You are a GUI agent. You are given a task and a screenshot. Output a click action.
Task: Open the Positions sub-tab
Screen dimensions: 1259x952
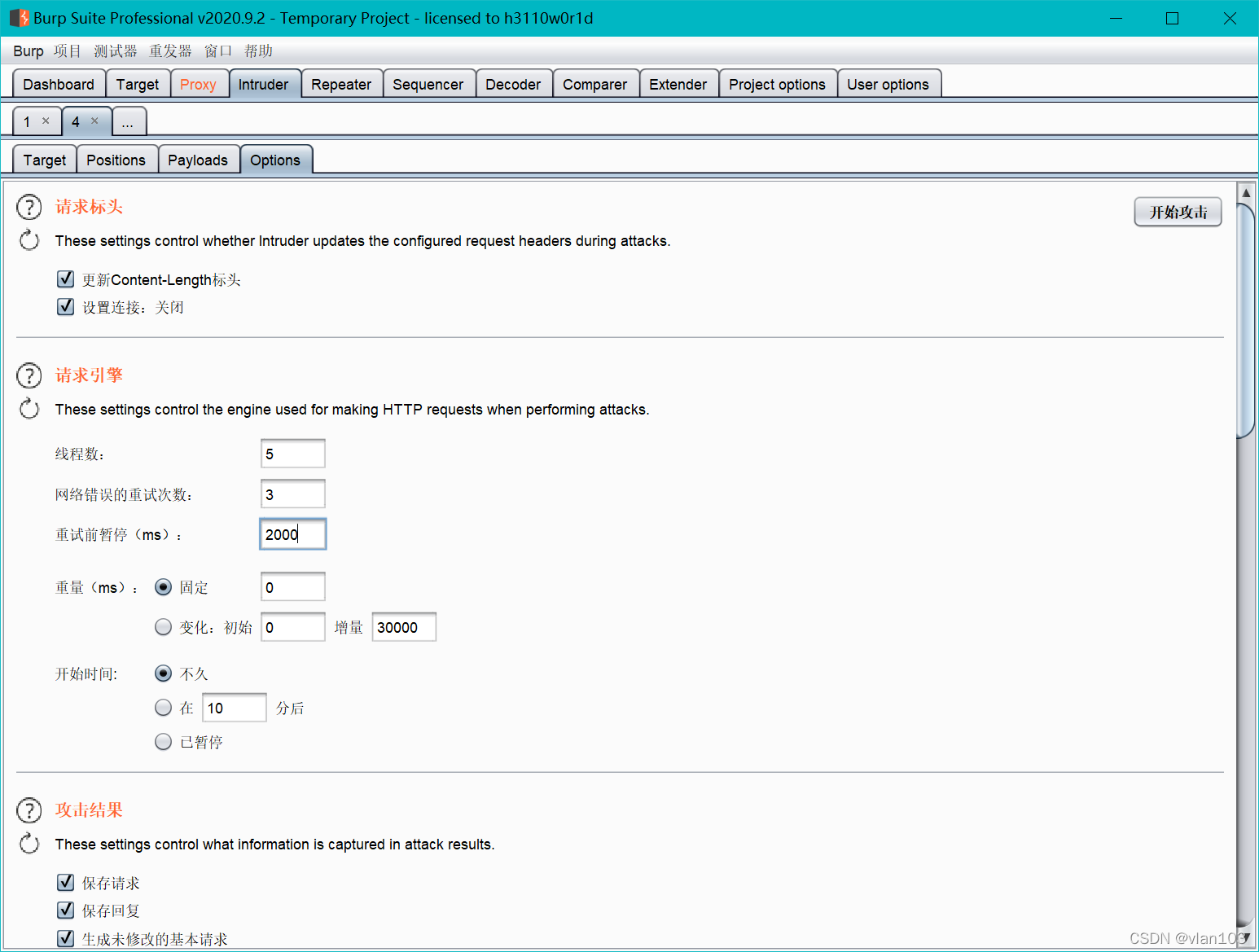tap(116, 160)
